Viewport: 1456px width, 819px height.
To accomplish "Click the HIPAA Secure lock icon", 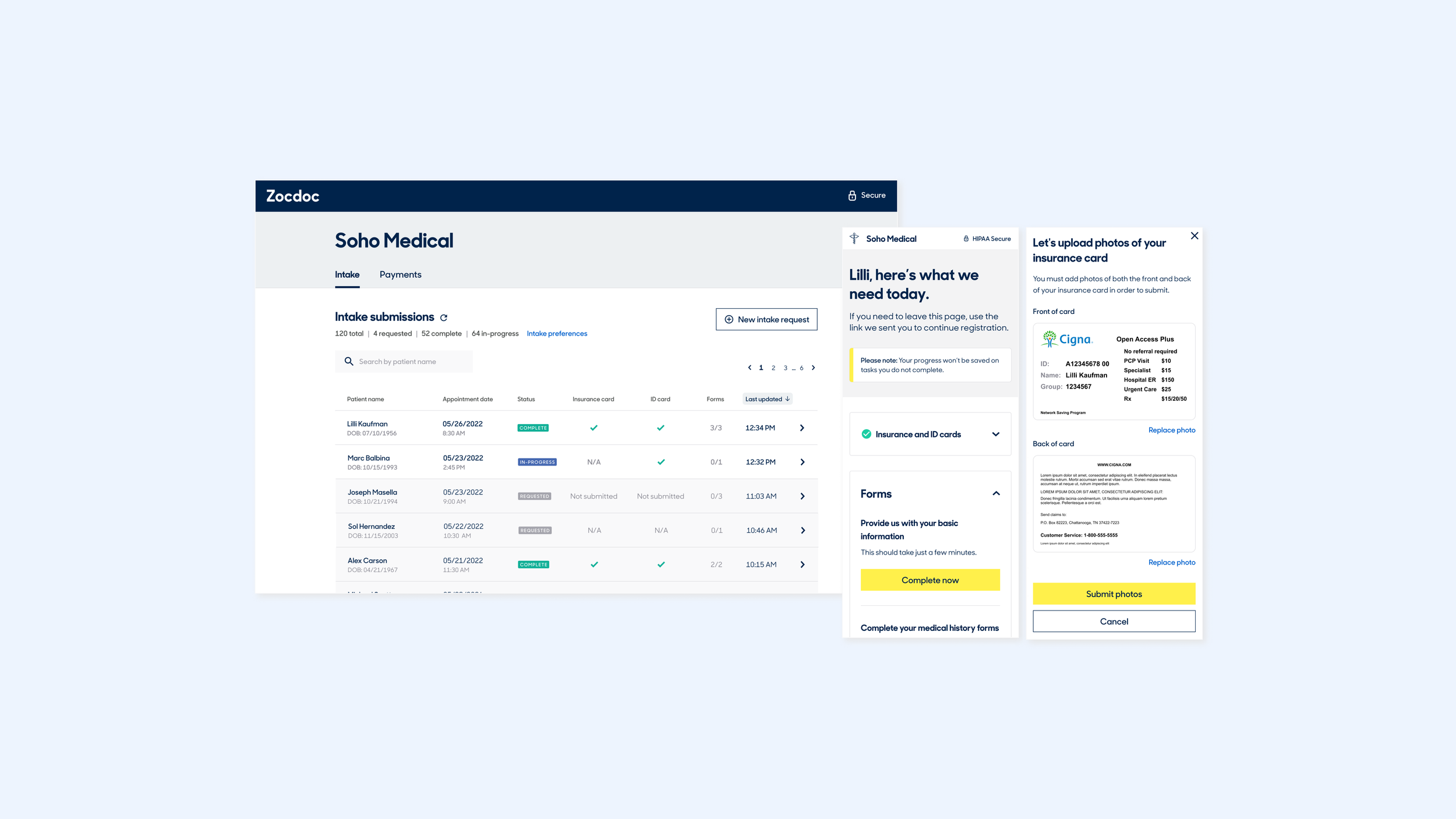I will pyautogui.click(x=966, y=239).
